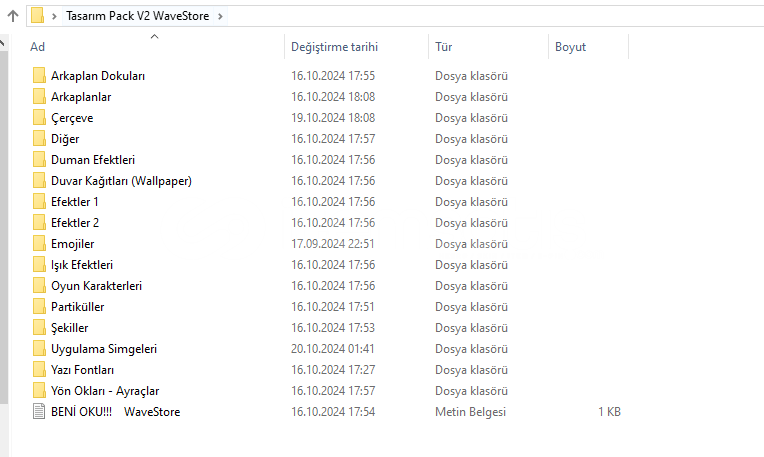Toggle sort arrow above Ad column
Screen dimensions: 764x457
[154, 37]
